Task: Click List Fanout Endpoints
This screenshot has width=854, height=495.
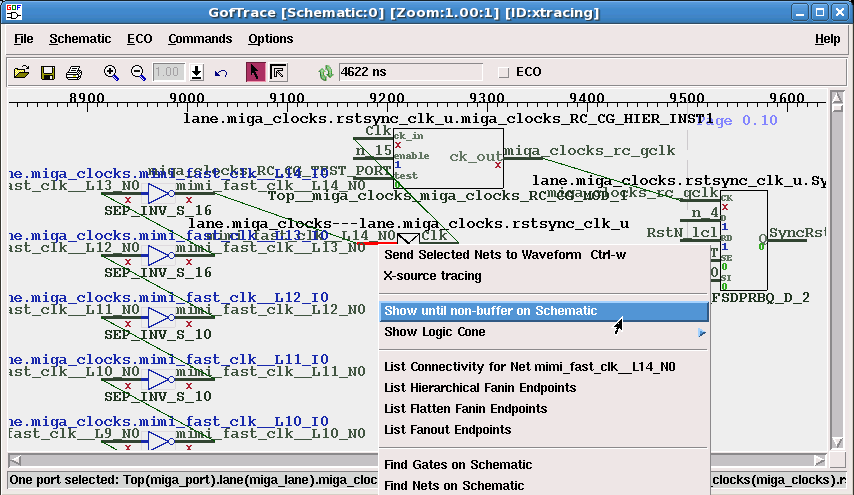Action: [447, 430]
